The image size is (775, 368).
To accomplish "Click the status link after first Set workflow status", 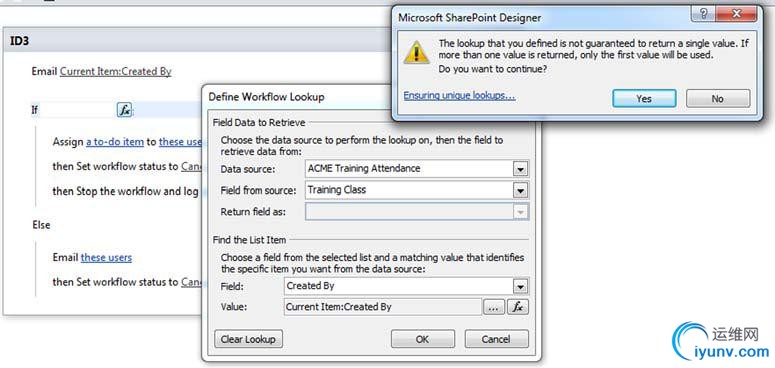I will [192, 166].
